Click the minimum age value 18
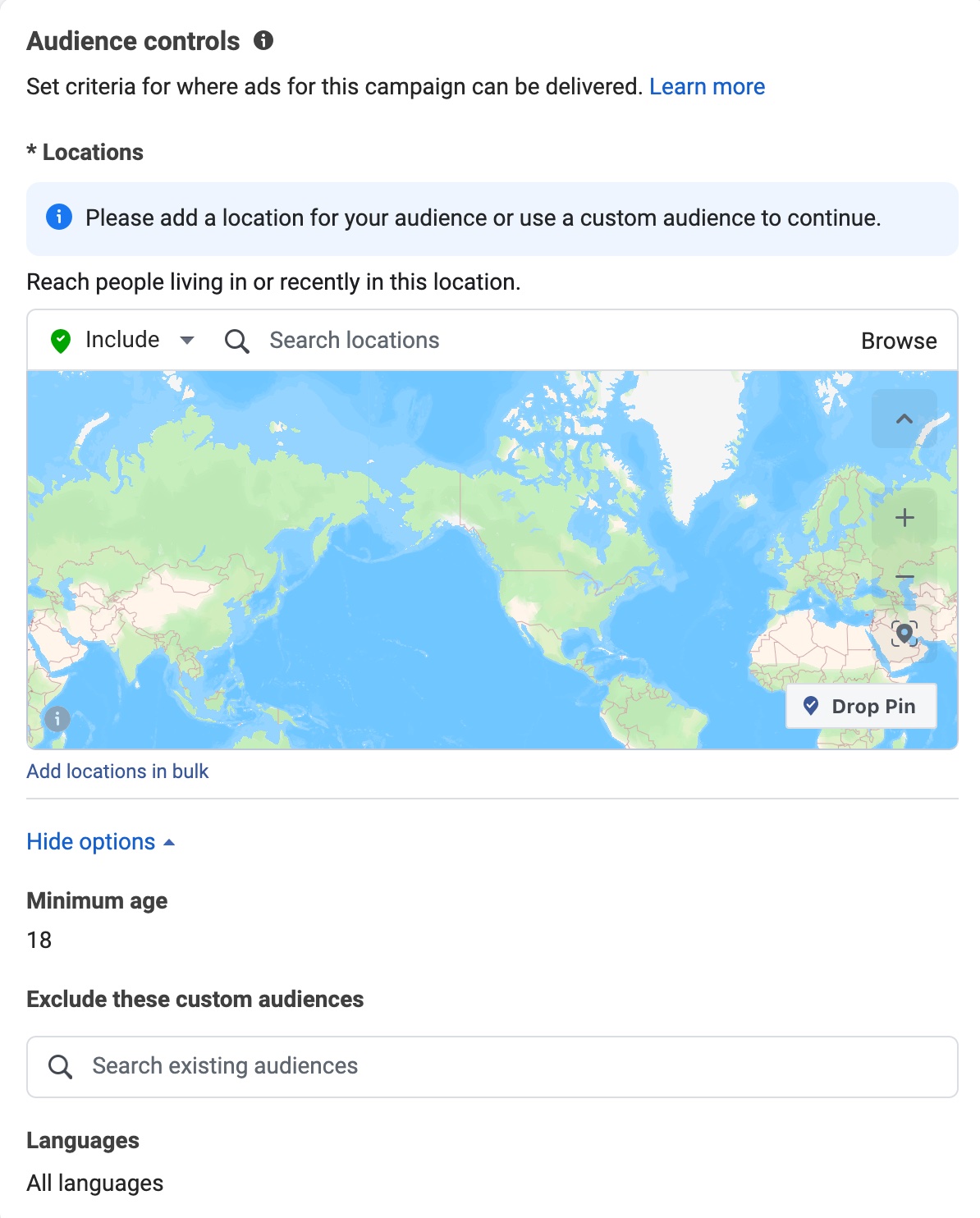The image size is (980, 1218). tap(39, 941)
